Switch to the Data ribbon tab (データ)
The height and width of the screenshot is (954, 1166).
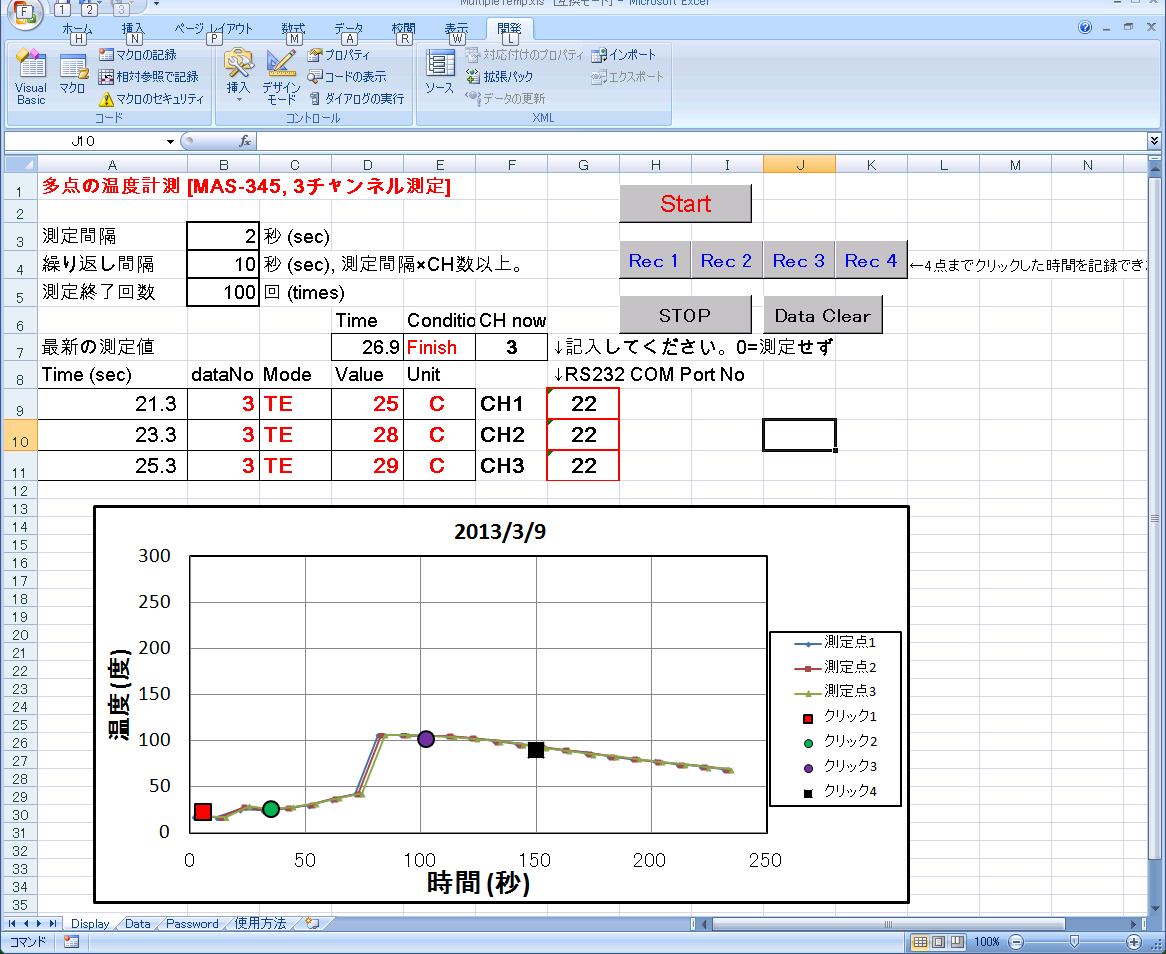[348, 29]
